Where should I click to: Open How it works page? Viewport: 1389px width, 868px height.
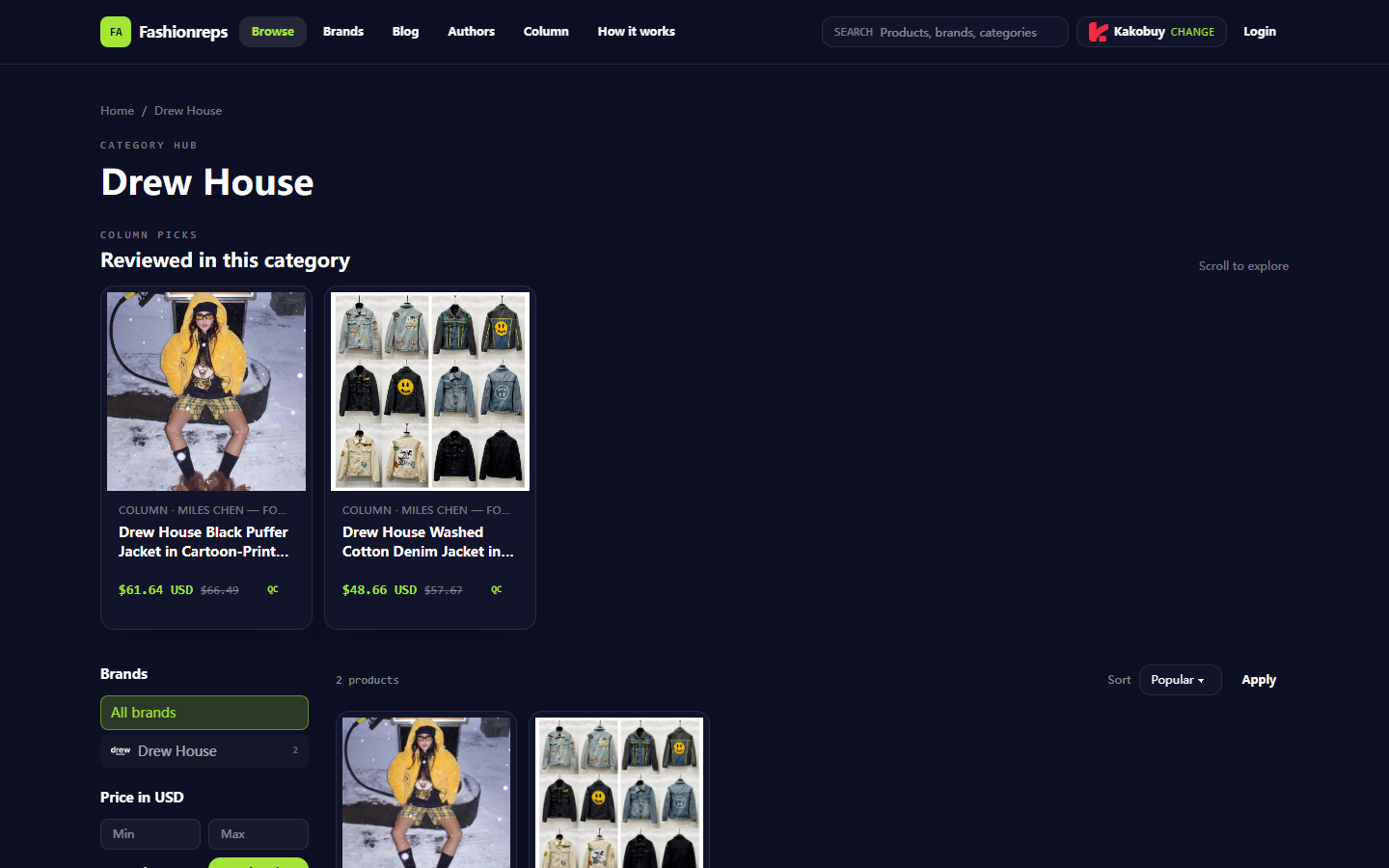coord(637,32)
